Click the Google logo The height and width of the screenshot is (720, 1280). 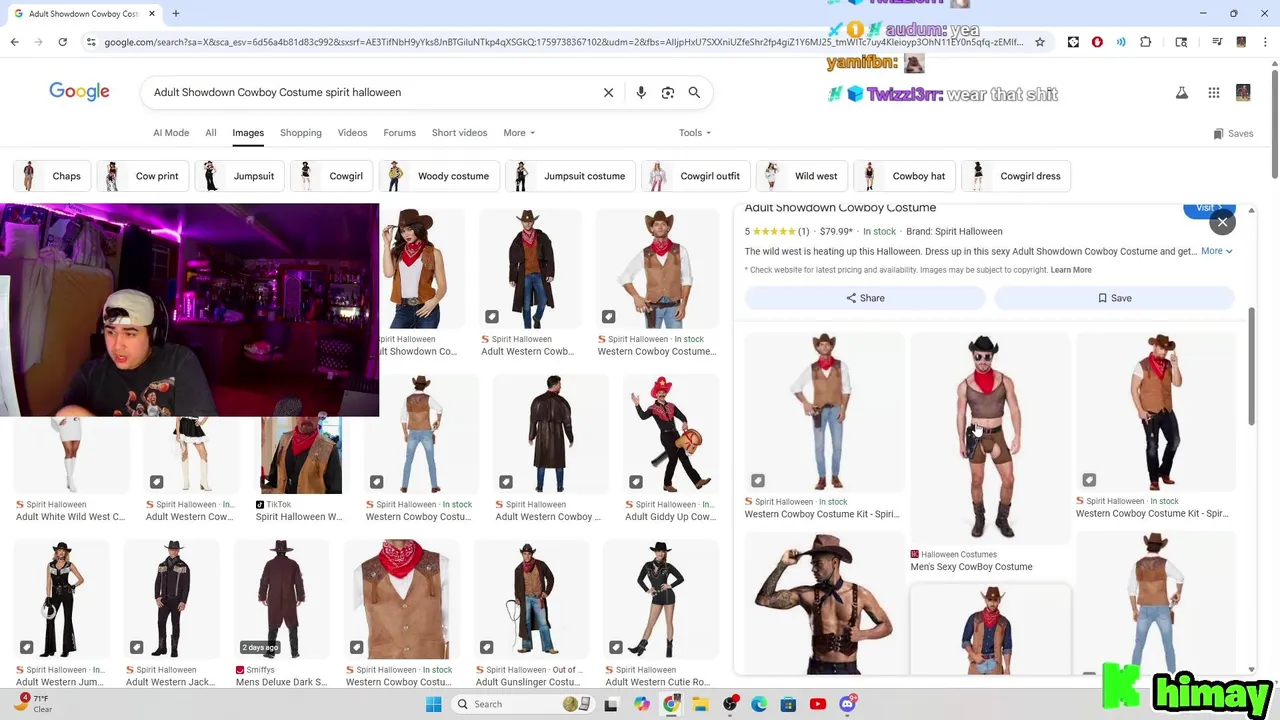[x=79, y=92]
